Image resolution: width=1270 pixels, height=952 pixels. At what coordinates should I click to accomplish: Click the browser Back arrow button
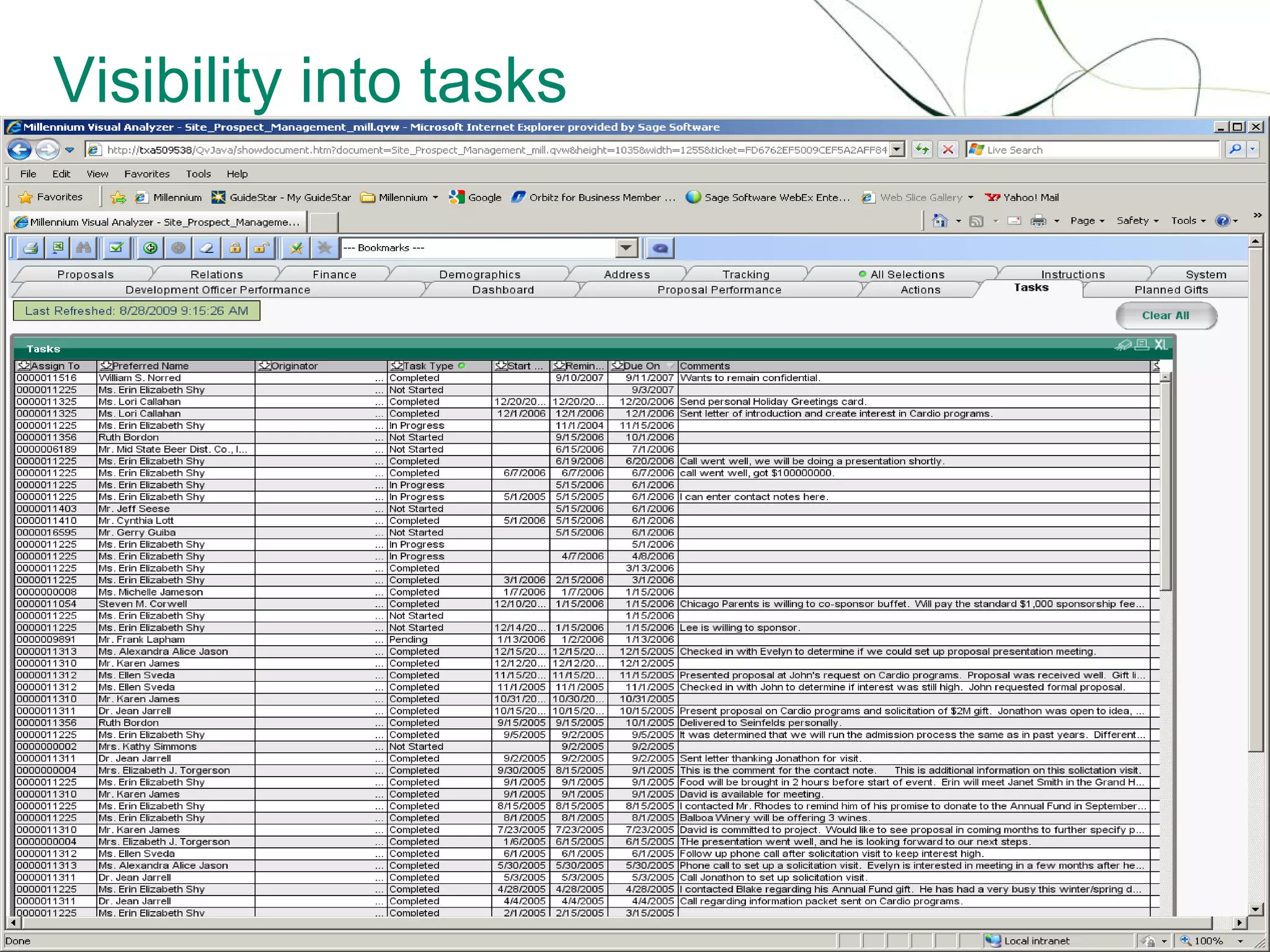pyautogui.click(x=20, y=149)
